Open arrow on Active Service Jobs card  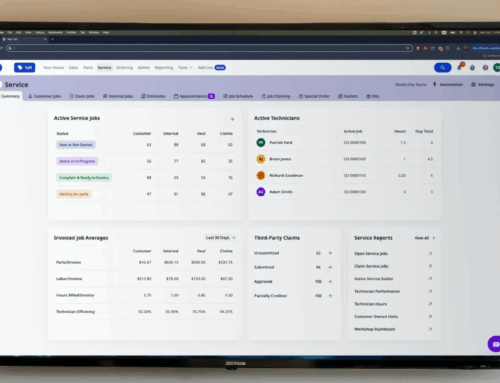pos(232,119)
